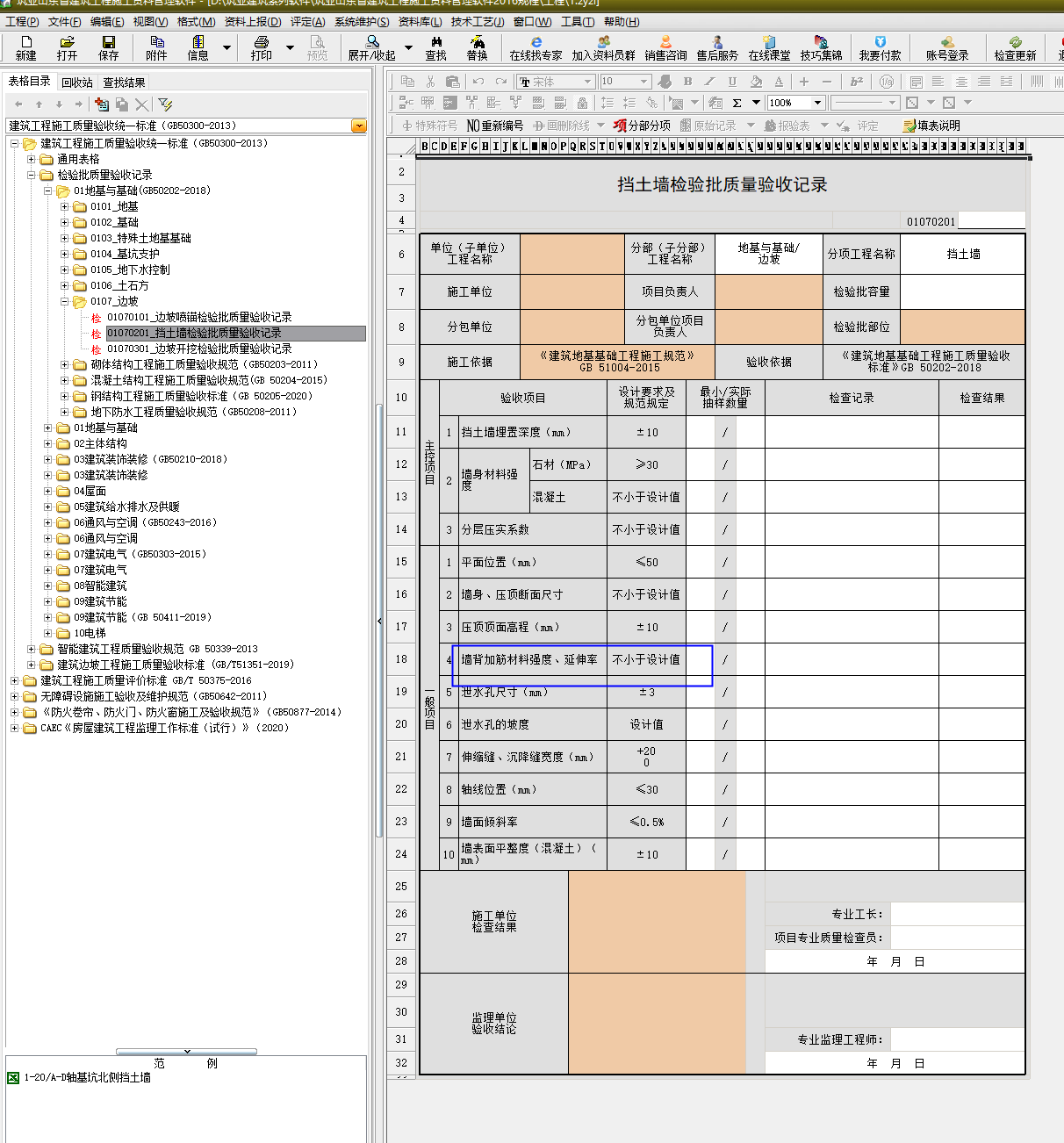Click the filter lightning icon in left panel

point(165,104)
